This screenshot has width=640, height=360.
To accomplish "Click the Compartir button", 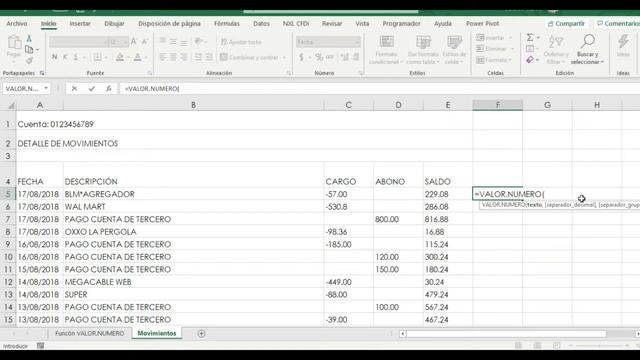I will click(x=566, y=24).
